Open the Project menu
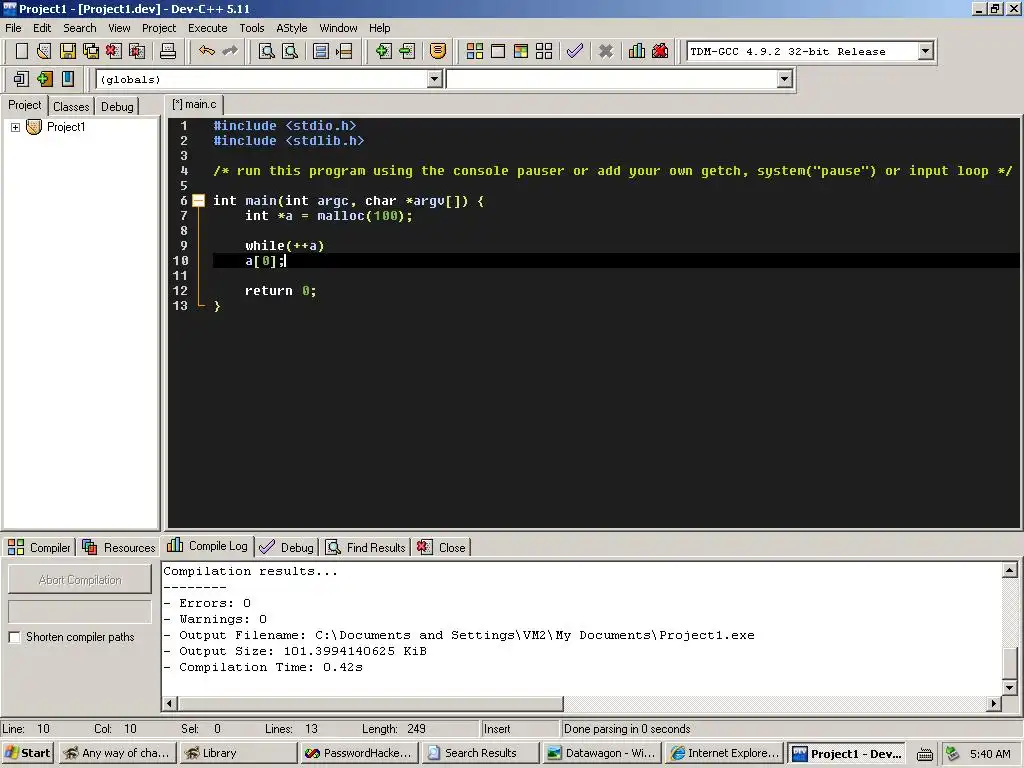Screen dimensions: 1024x768 (159, 28)
